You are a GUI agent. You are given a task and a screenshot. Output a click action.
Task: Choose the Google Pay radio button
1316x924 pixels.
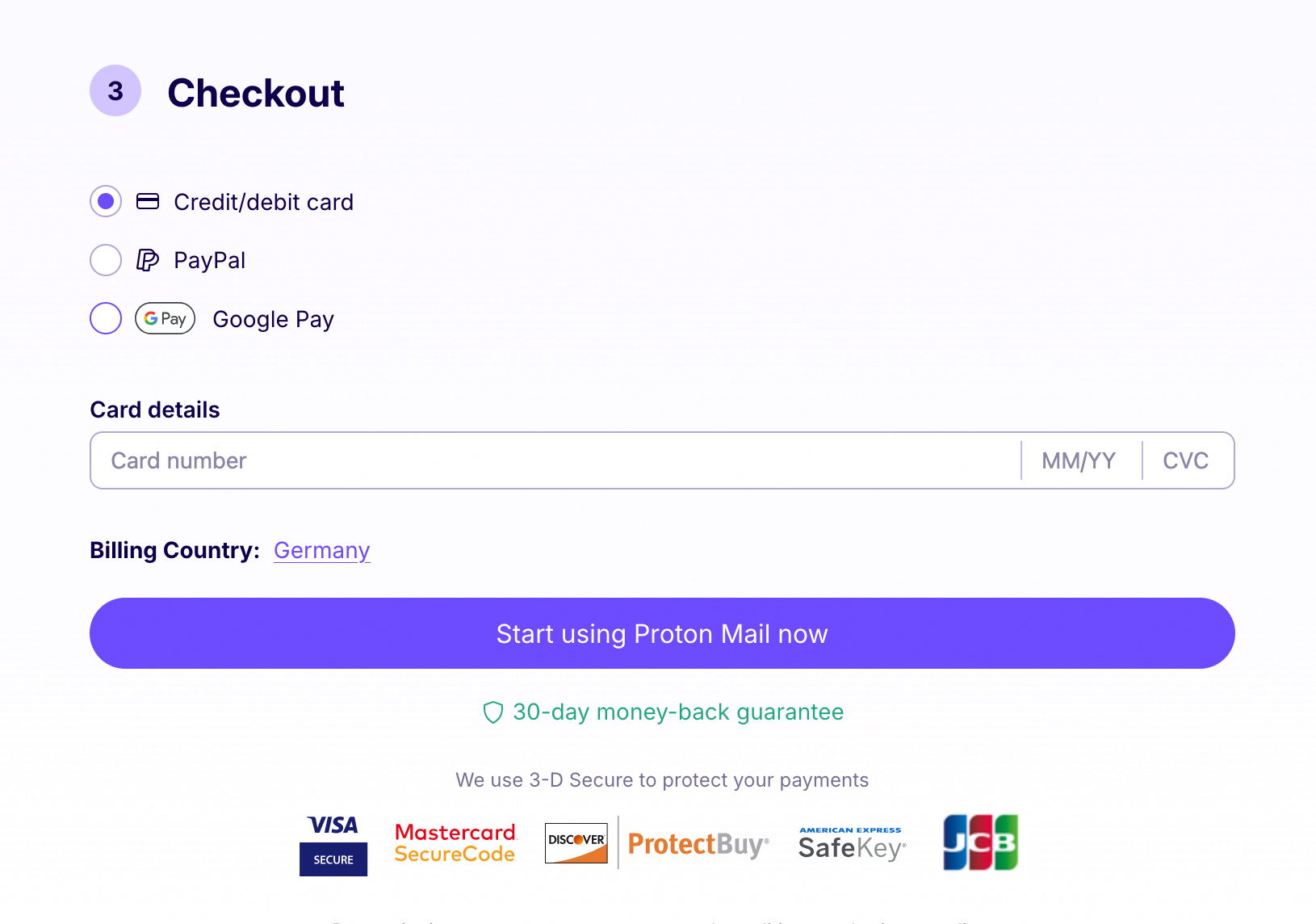tap(106, 318)
